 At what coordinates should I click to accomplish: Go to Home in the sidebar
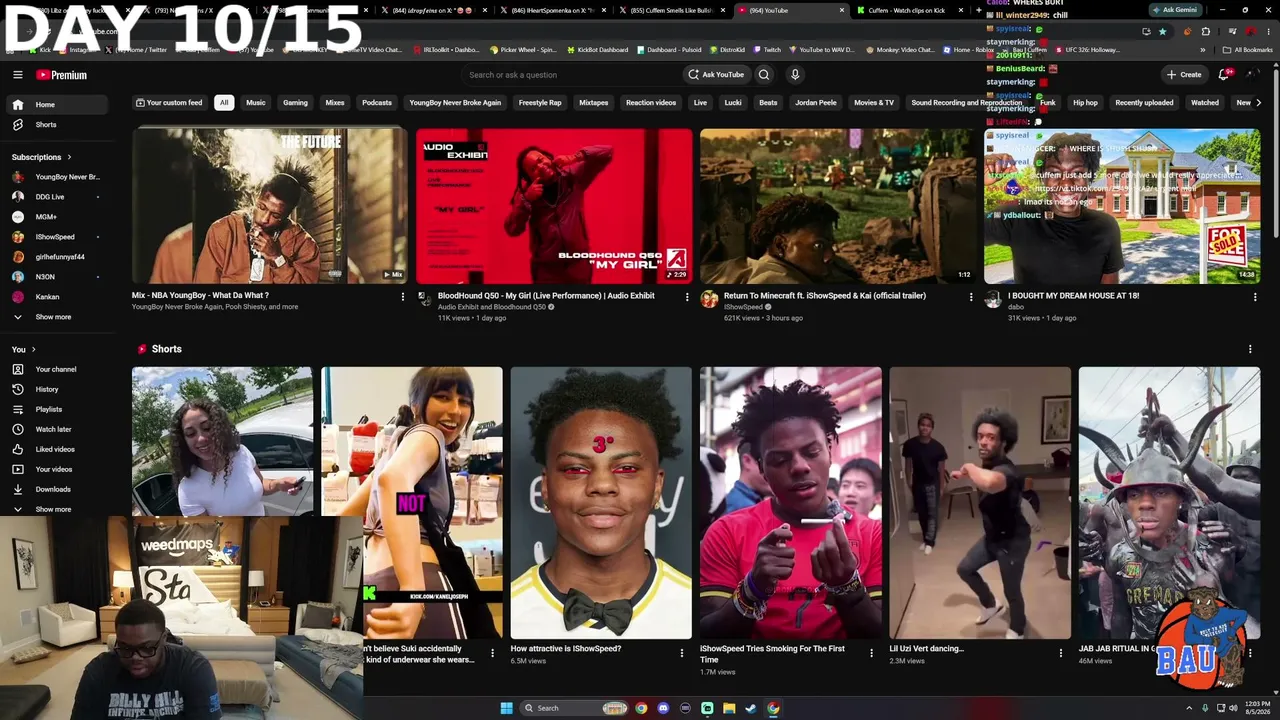pyautogui.click(x=58, y=105)
